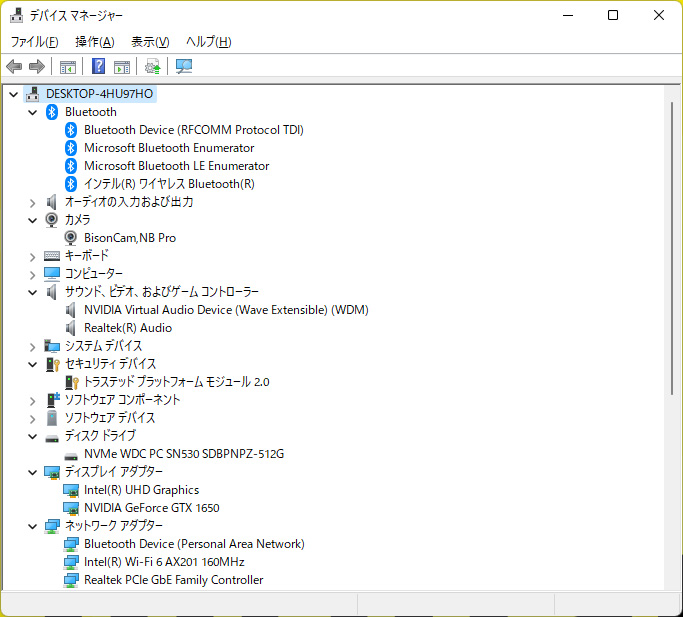
Task: Click icon beside Intel(R) Wi-Fi 6 AX201
Action: [x=71, y=562]
